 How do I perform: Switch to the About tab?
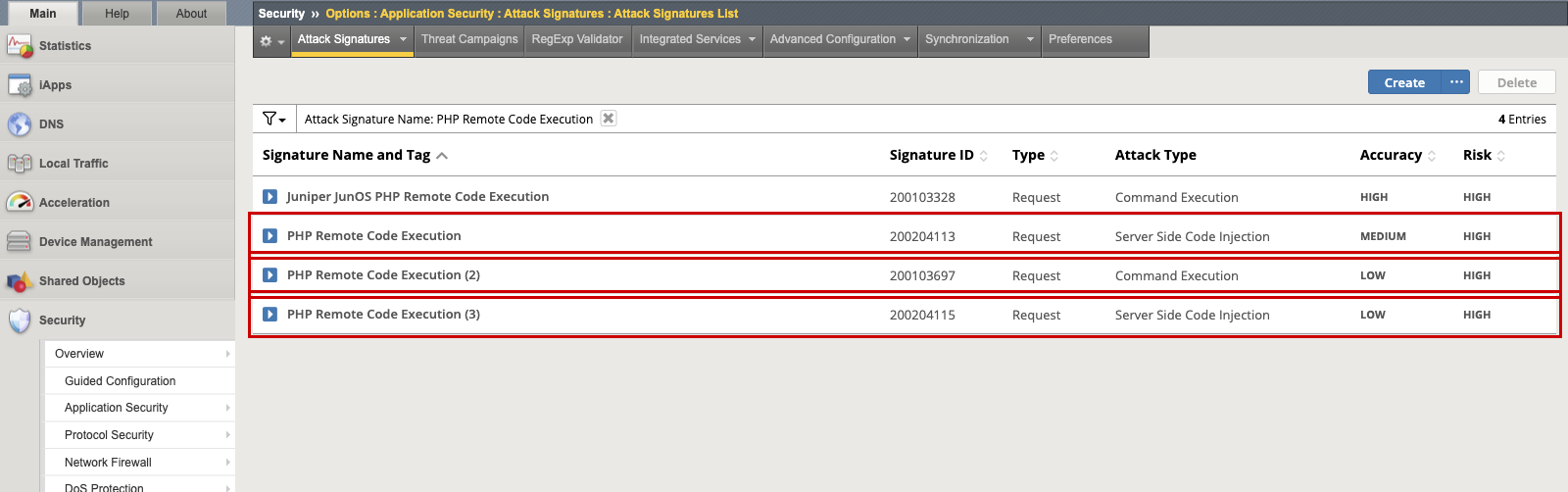pos(191,14)
